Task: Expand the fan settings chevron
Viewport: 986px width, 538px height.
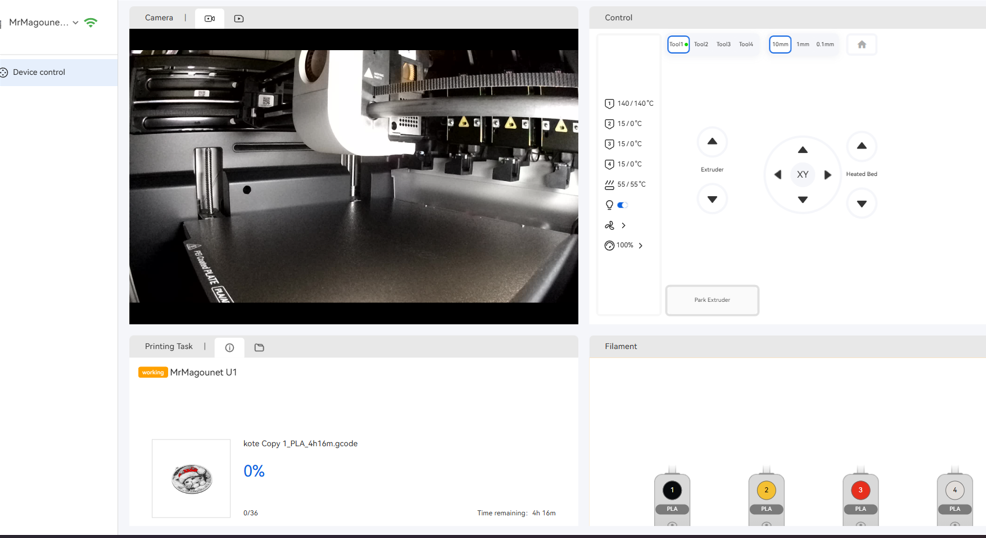Action: [623, 226]
